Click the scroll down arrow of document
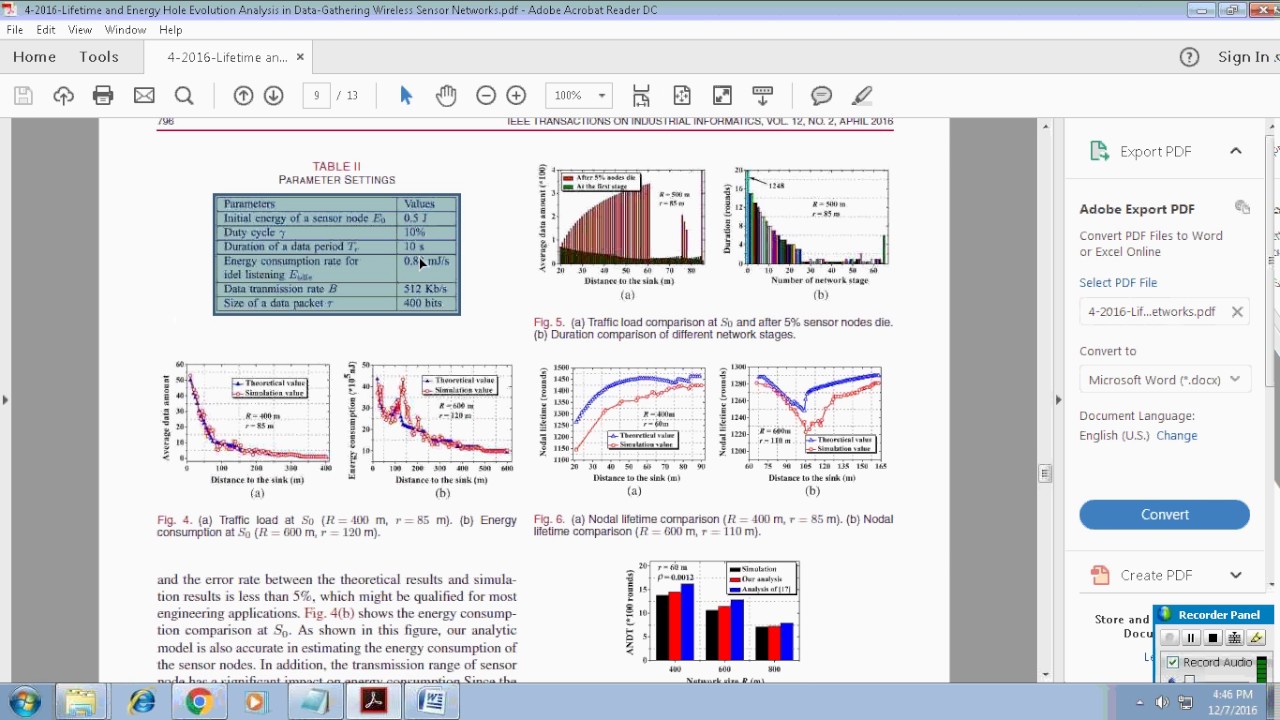The image size is (1280, 720). pos(1045,675)
